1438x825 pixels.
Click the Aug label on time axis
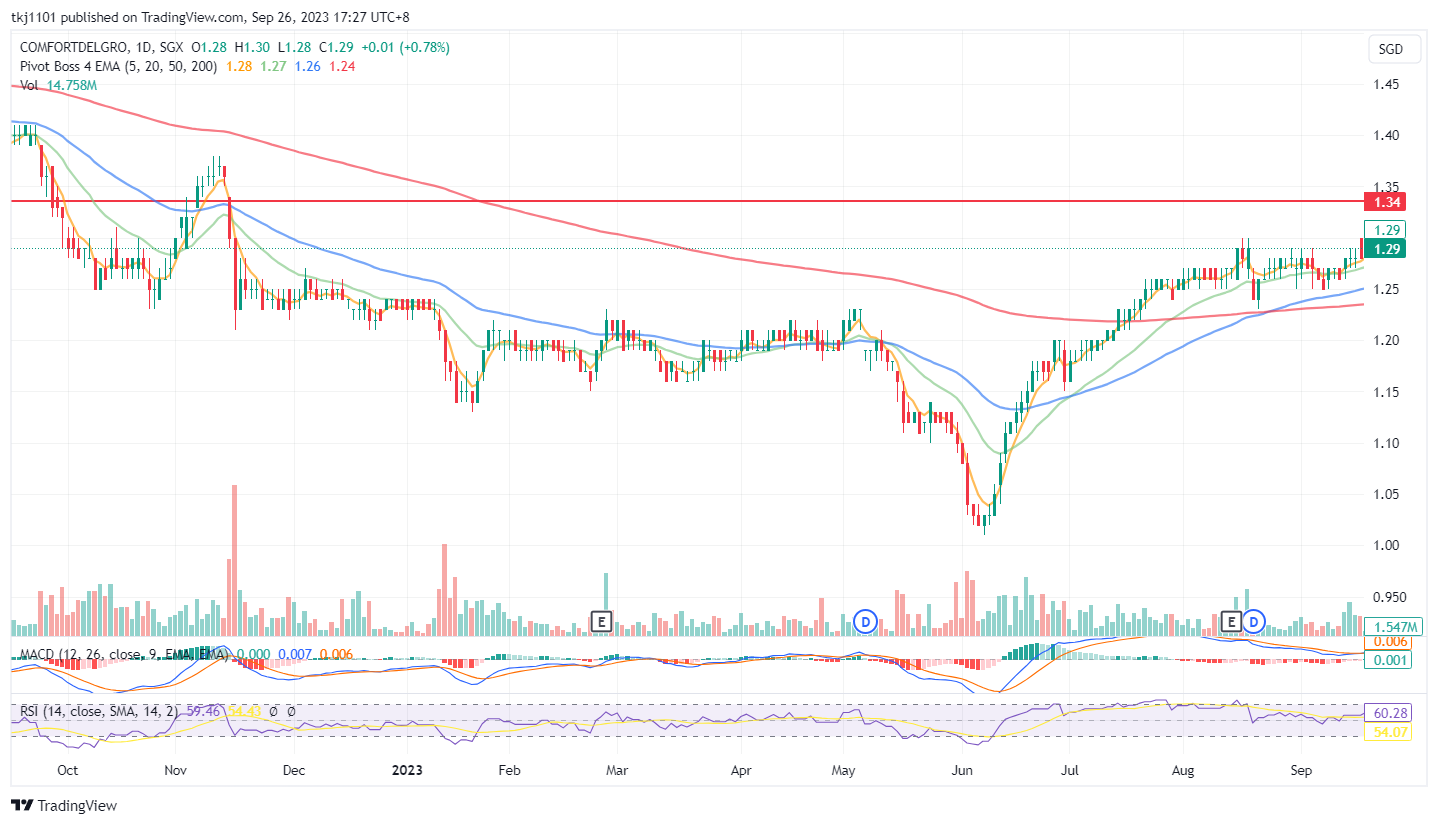pos(1184,771)
